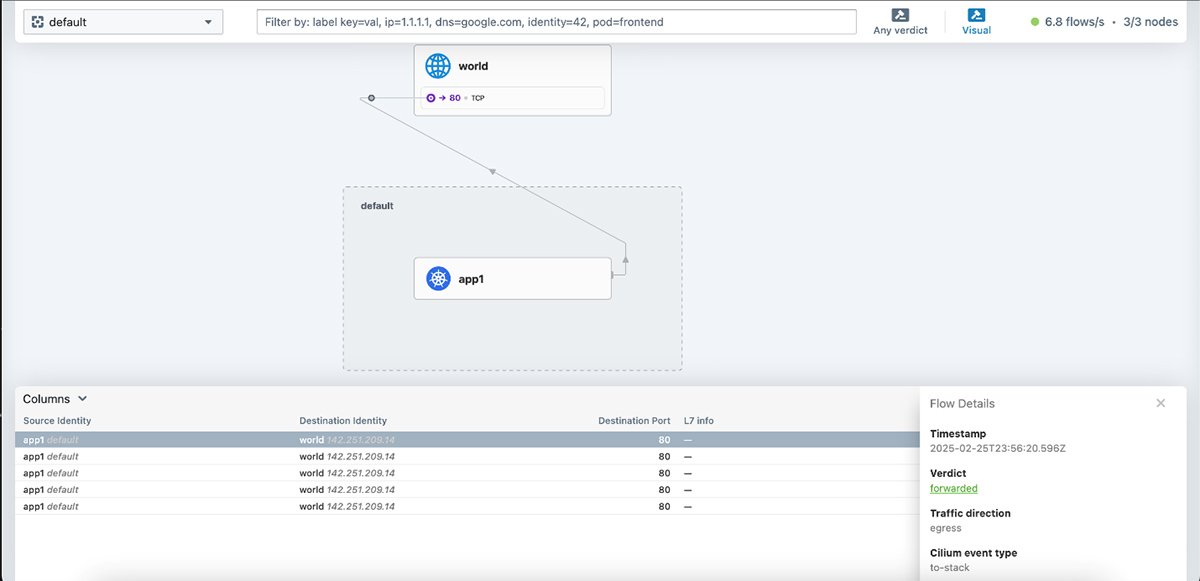Click the gavel icon above Any verdict

[899, 16]
